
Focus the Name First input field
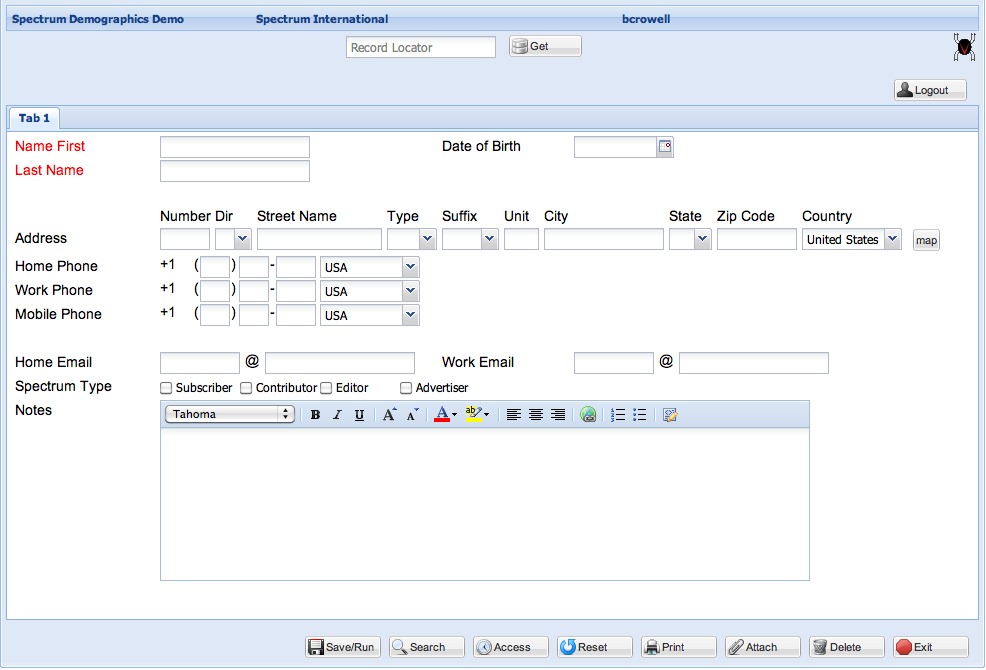click(x=235, y=147)
